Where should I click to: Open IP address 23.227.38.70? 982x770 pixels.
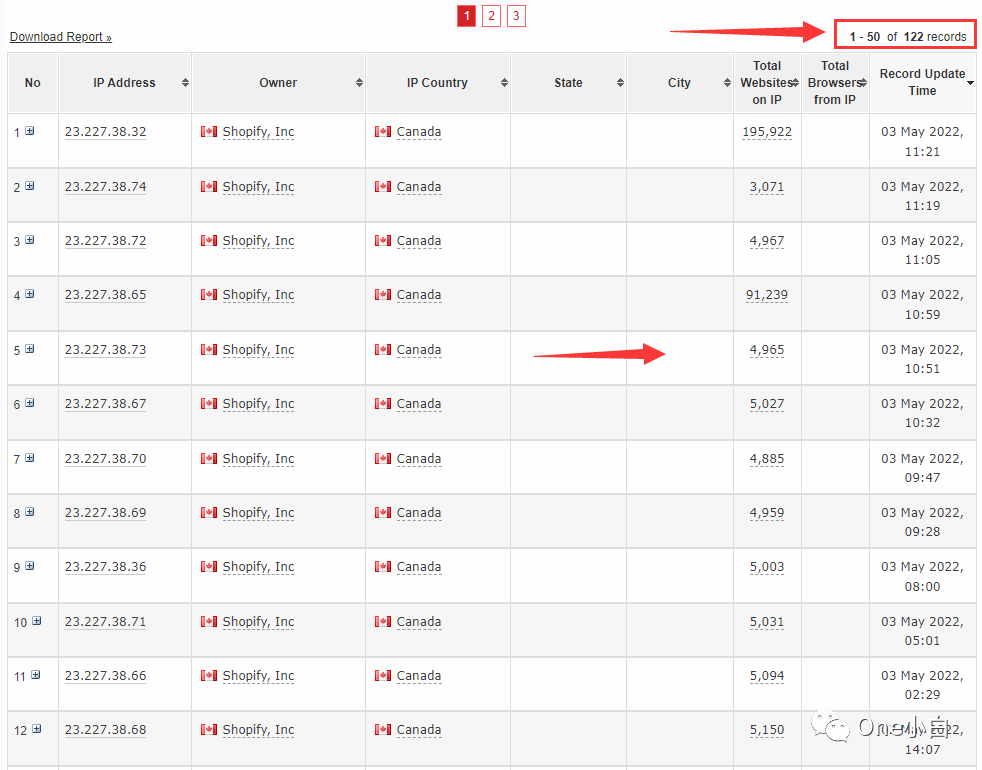coord(105,459)
